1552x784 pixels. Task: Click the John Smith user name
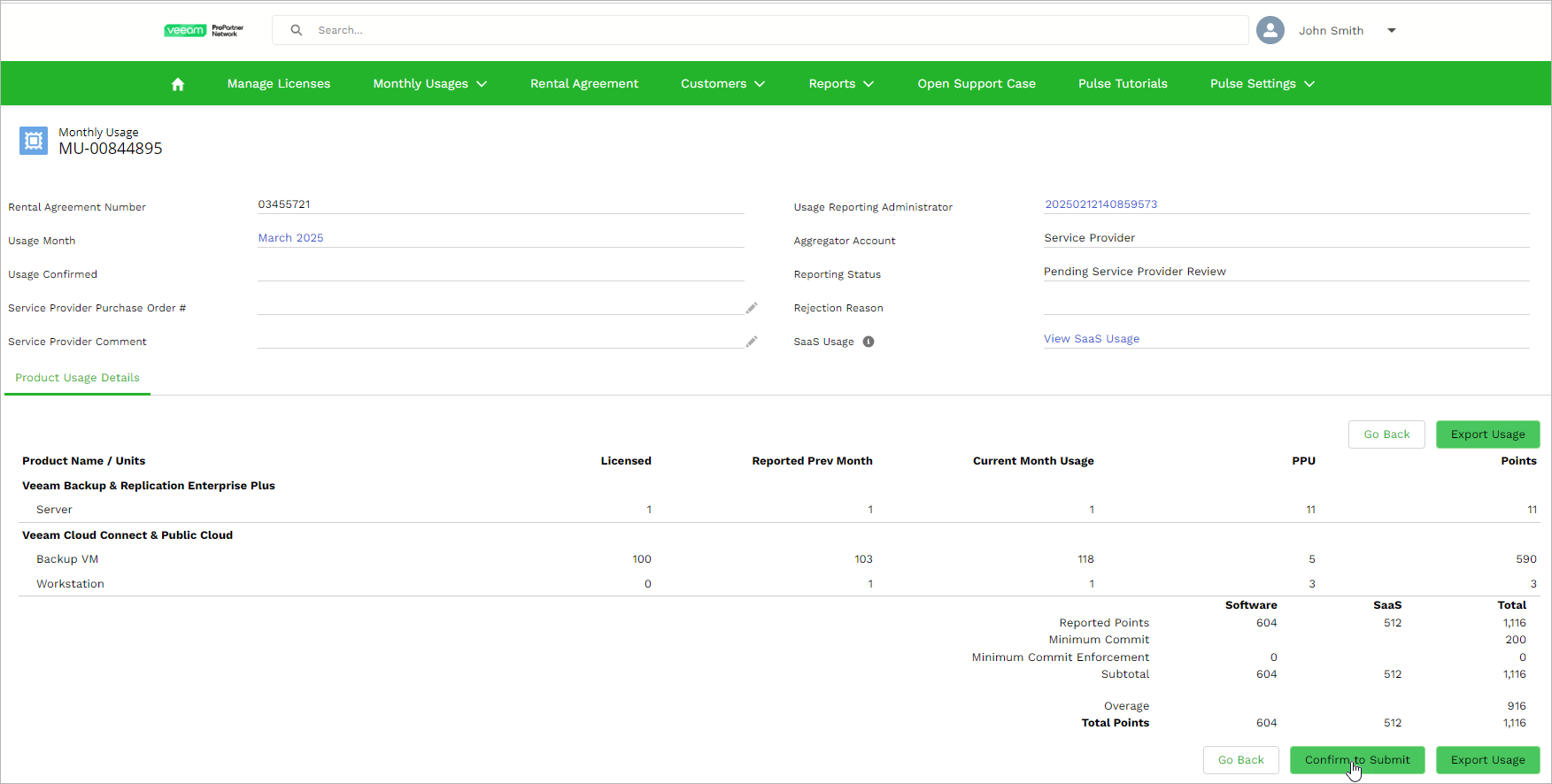(x=1331, y=31)
